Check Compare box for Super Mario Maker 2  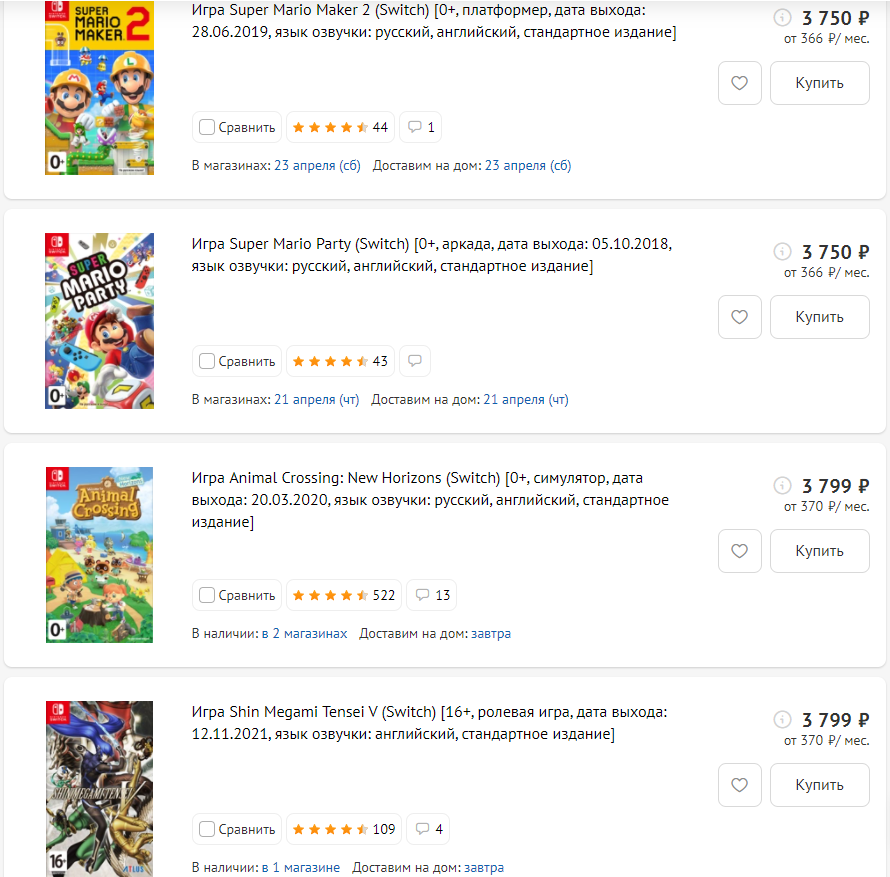click(x=207, y=127)
